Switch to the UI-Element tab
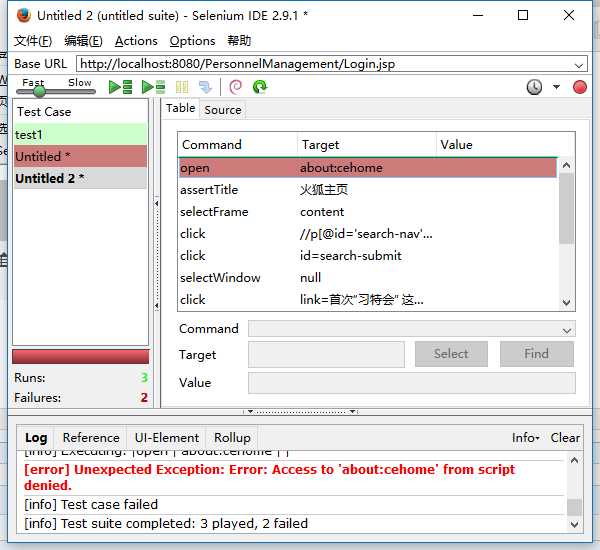Viewport: 600px width, 550px height. 167,438
